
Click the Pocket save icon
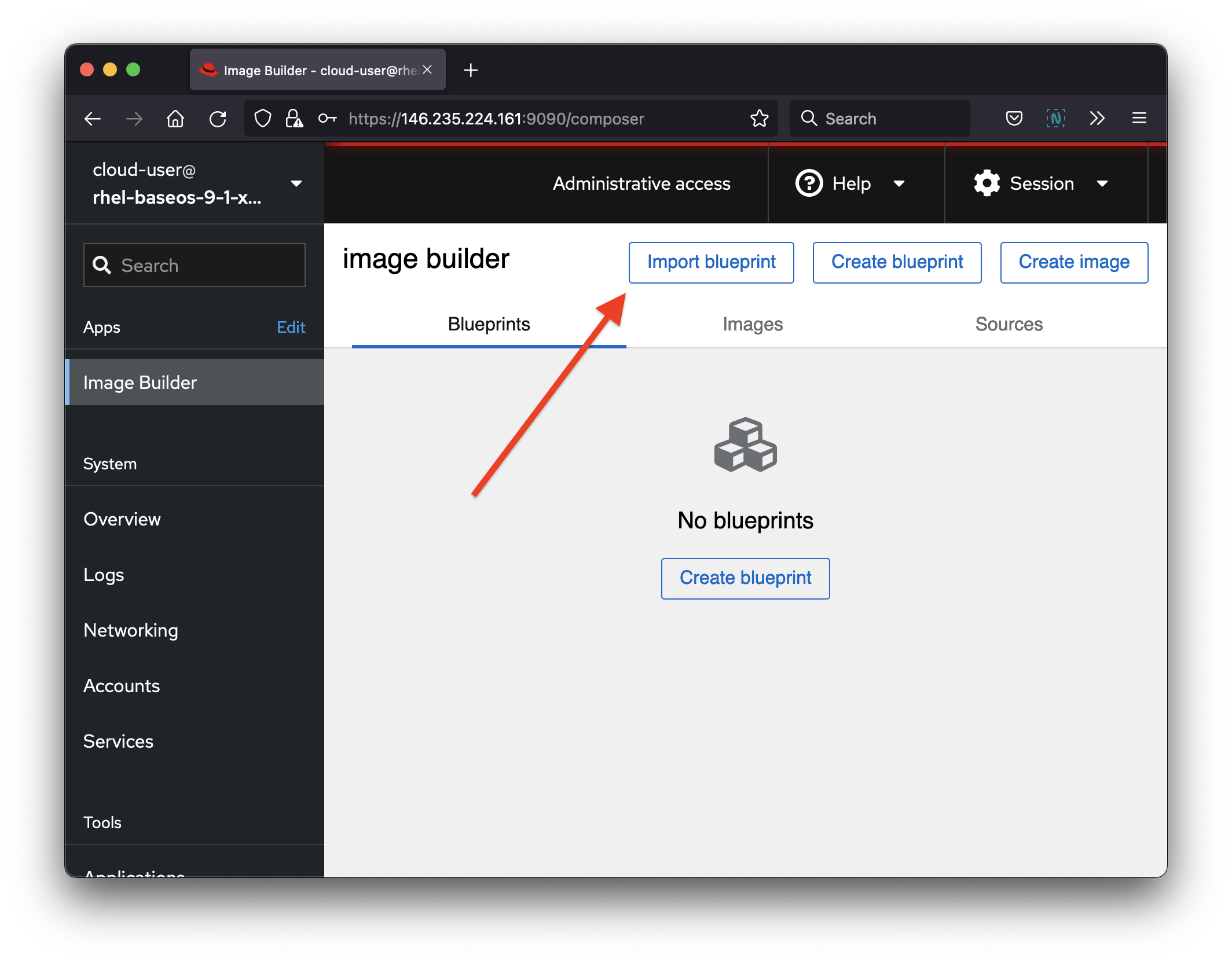point(1014,118)
